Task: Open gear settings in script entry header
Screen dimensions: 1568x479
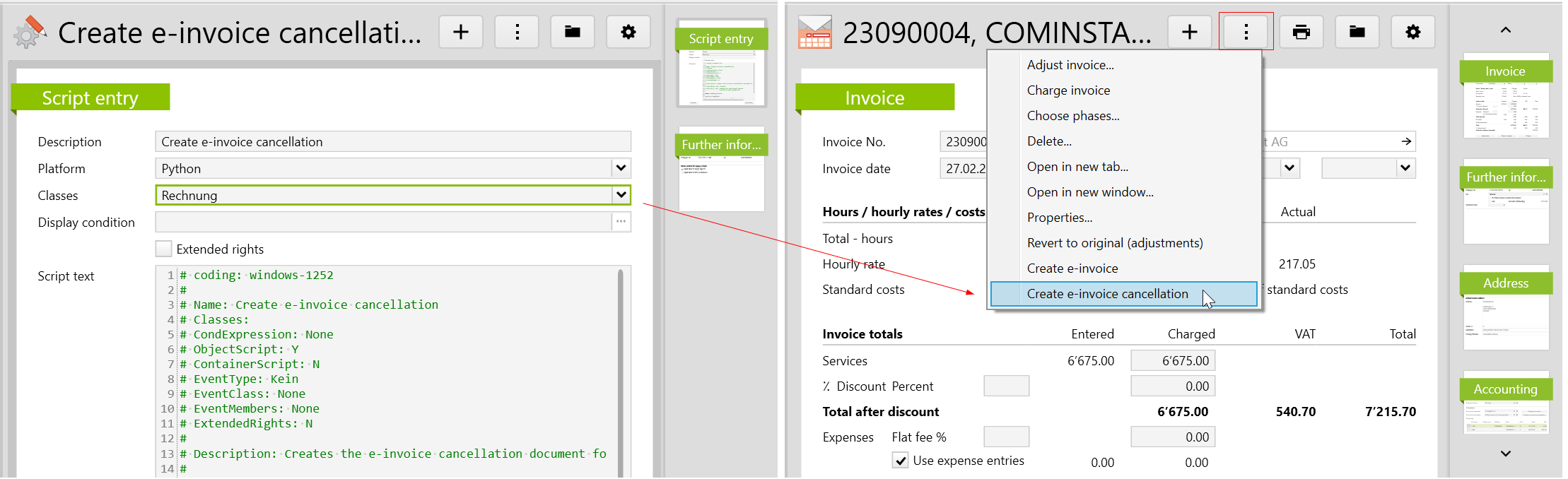Action: [x=628, y=32]
